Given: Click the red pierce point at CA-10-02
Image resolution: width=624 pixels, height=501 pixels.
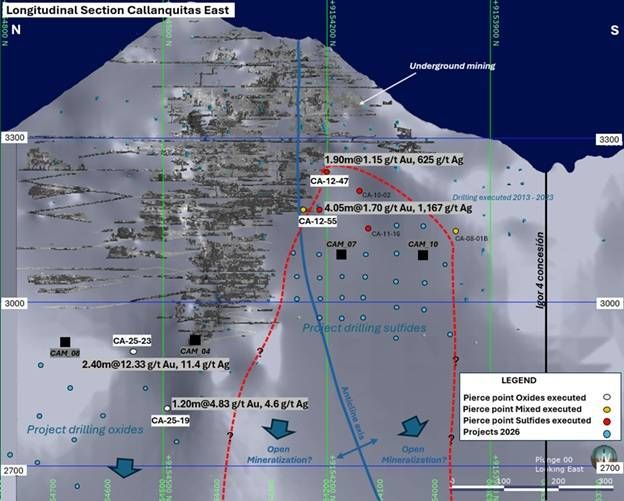Looking at the screenshot, I should [x=359, y=190].
